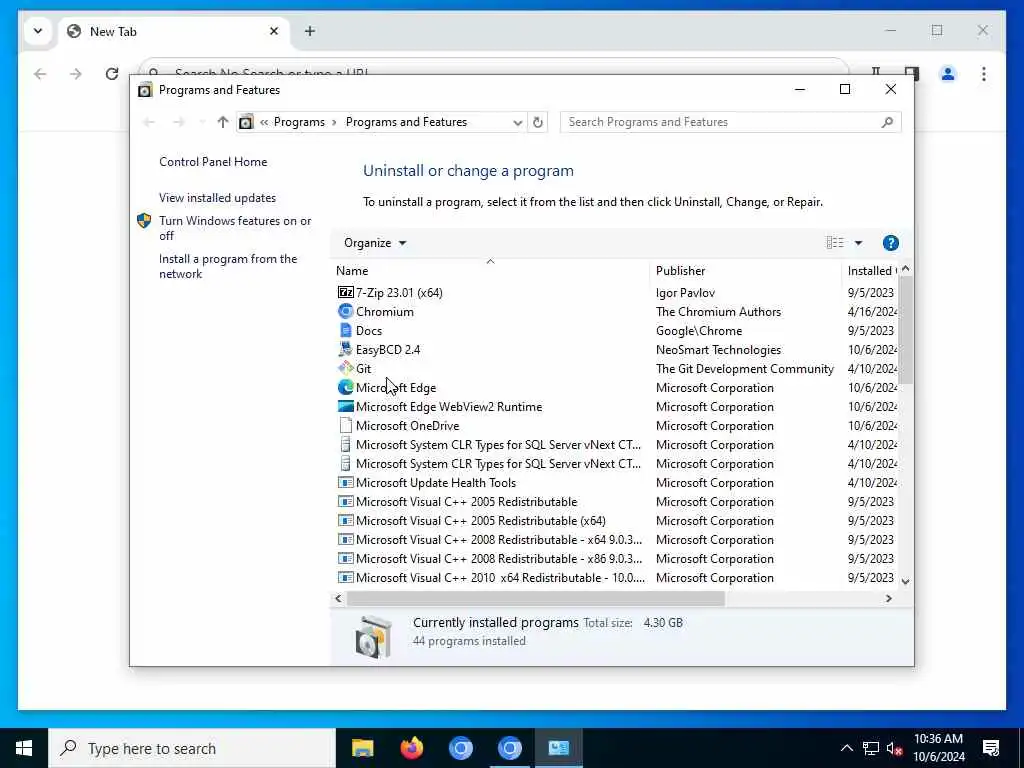1024x768 pixels.
Task: Click the scroll right arrow of list
Action: (x=888, y=598)
